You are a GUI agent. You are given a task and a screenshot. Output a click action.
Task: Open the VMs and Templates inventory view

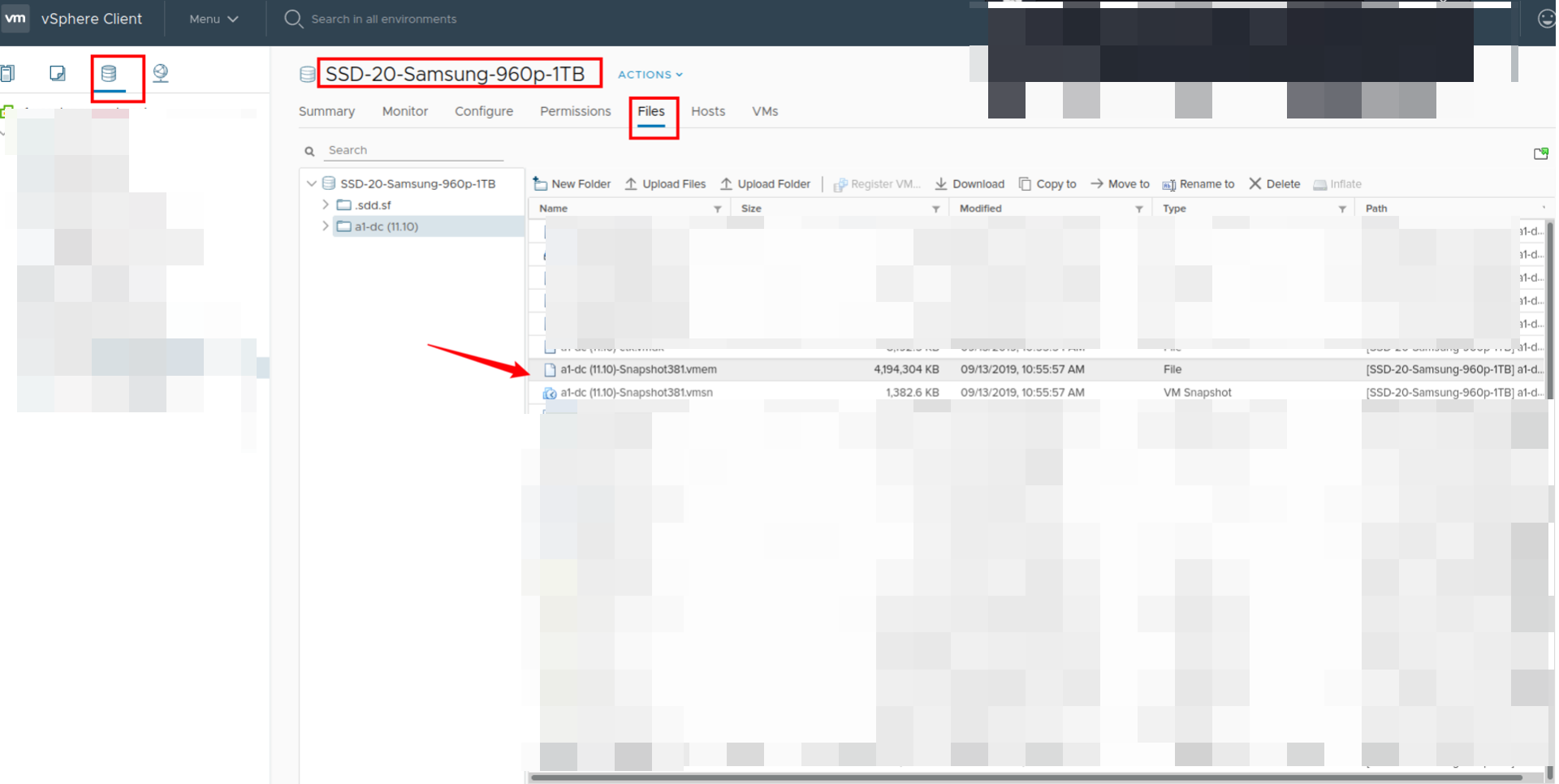(58, 74)
